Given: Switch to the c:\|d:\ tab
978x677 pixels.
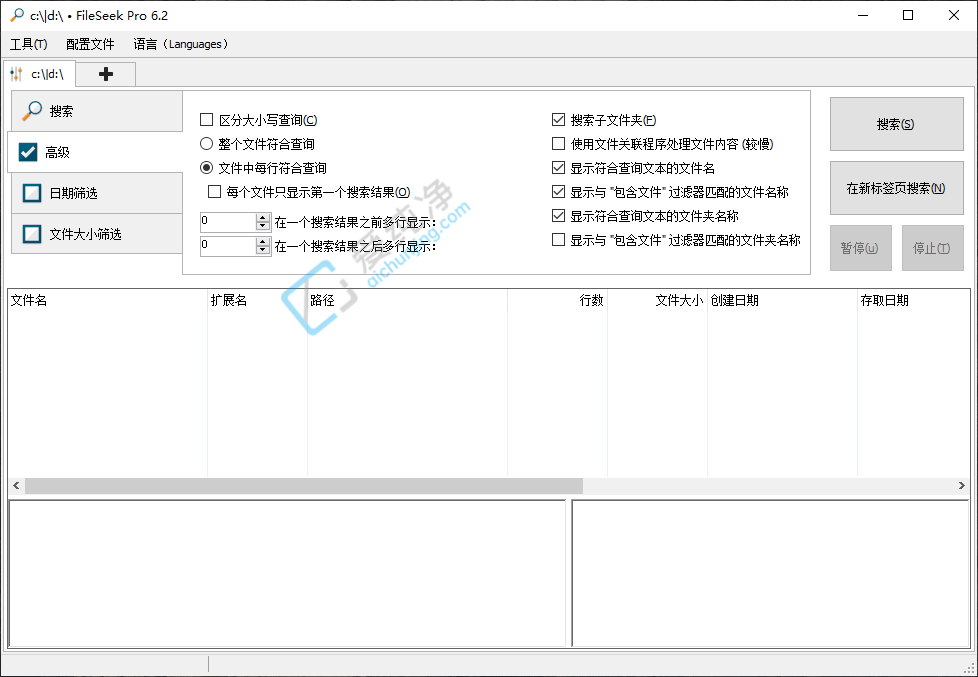Looking at the screenshot, I should tap(39, 74).
